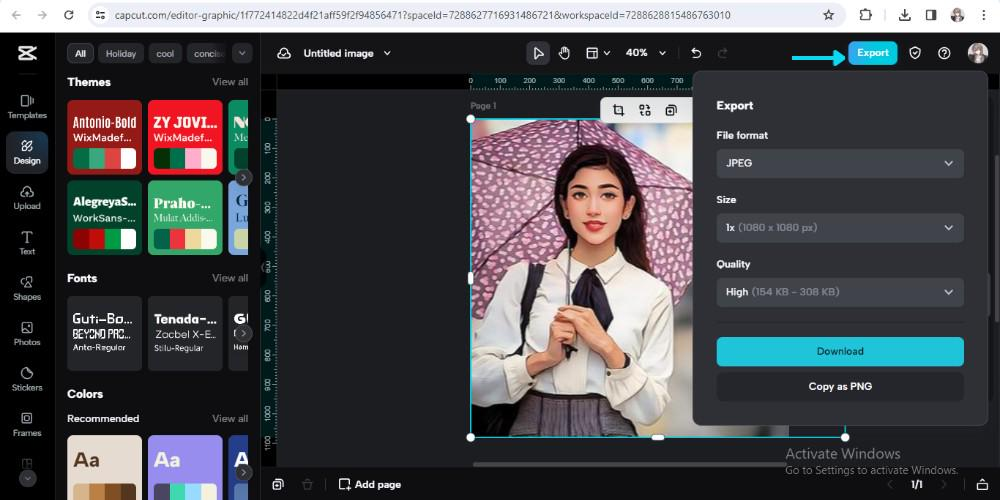The height and width of the screenshot is (500, 1000).
Task: Open the Size 1x dropdown
Action: point(840,228)
